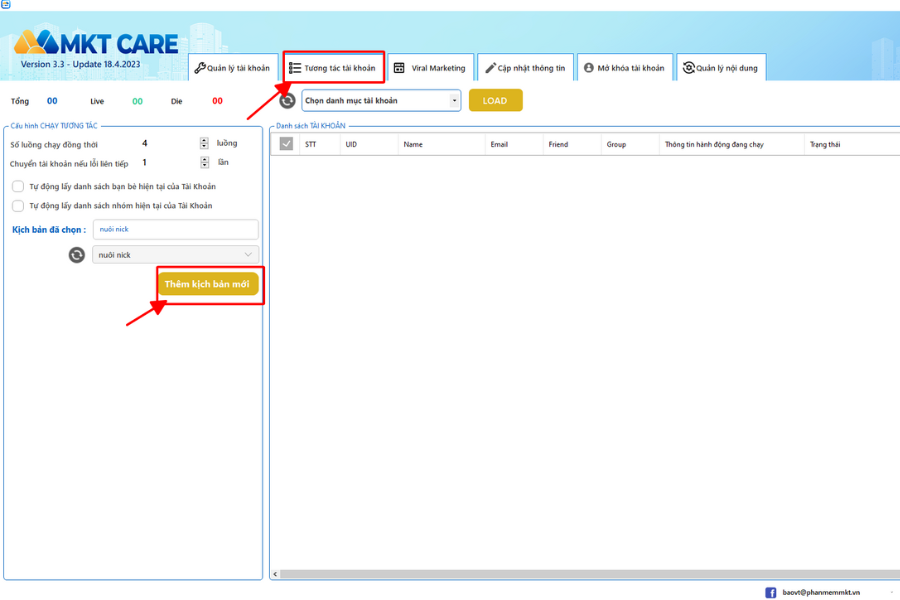Open the Quản lý tài khoản tab

click(231, 68)
